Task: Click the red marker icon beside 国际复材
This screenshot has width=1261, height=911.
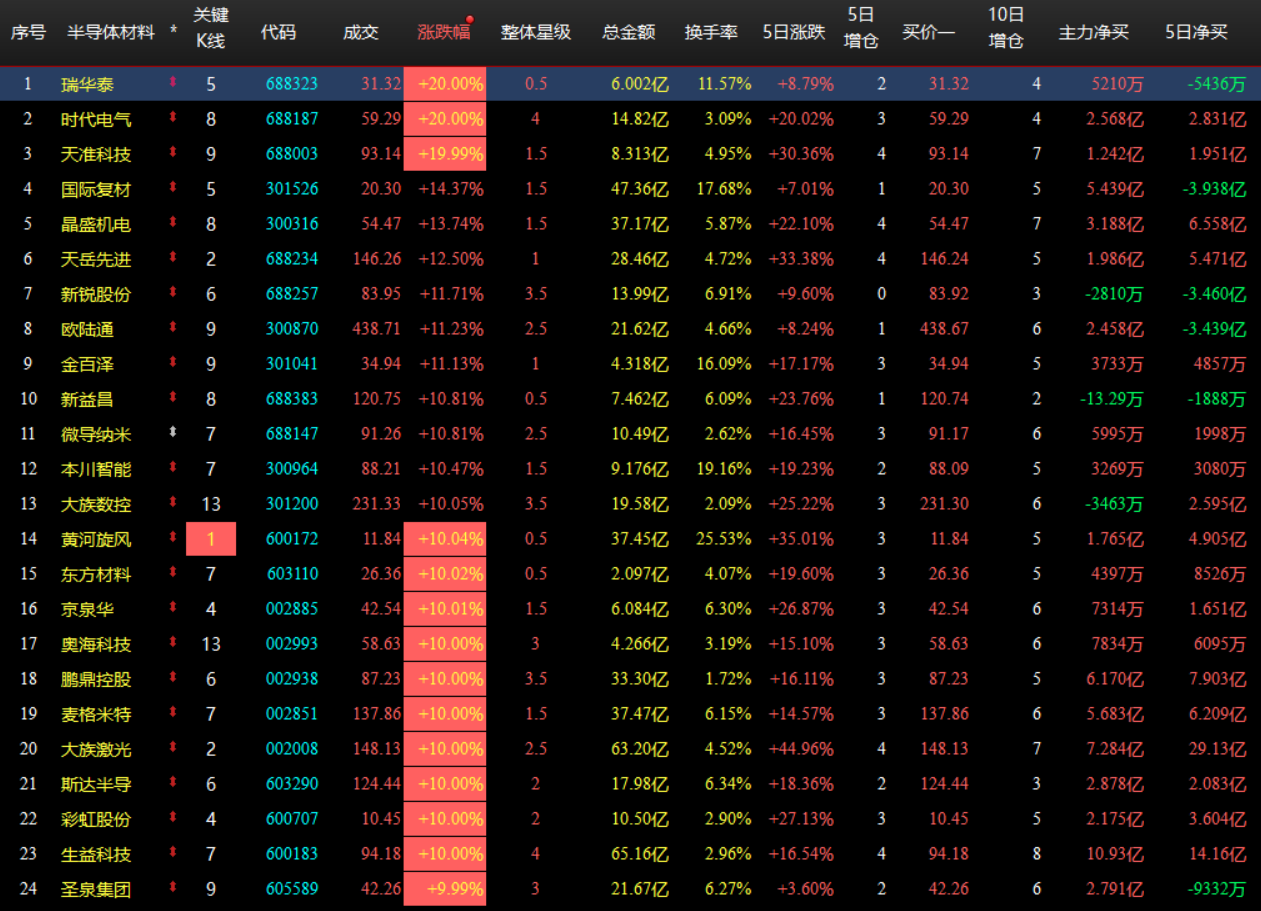Action: click(x=173, y=189)
